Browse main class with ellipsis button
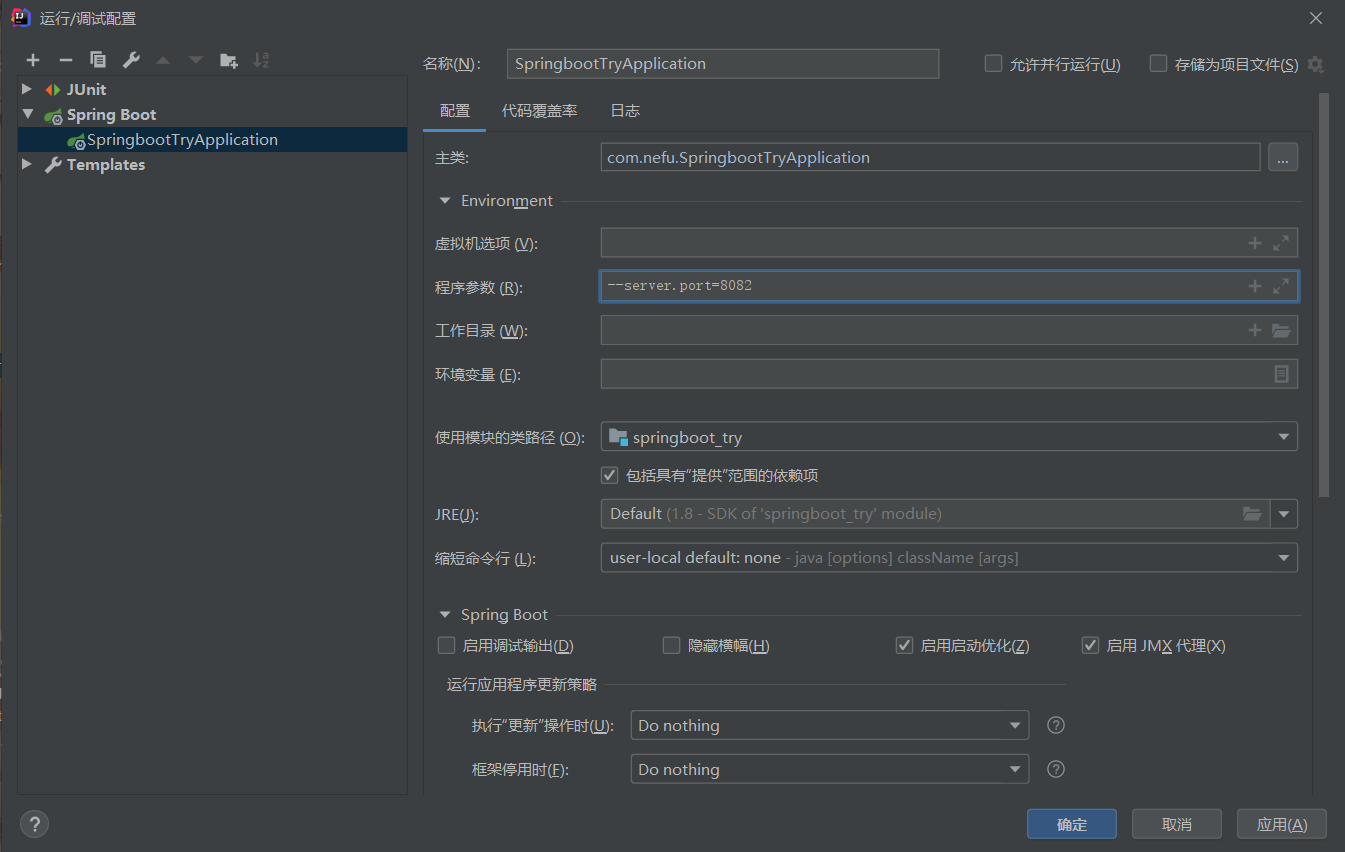This screenshot has width=1345, height=852. click(x=1283, y=157)
